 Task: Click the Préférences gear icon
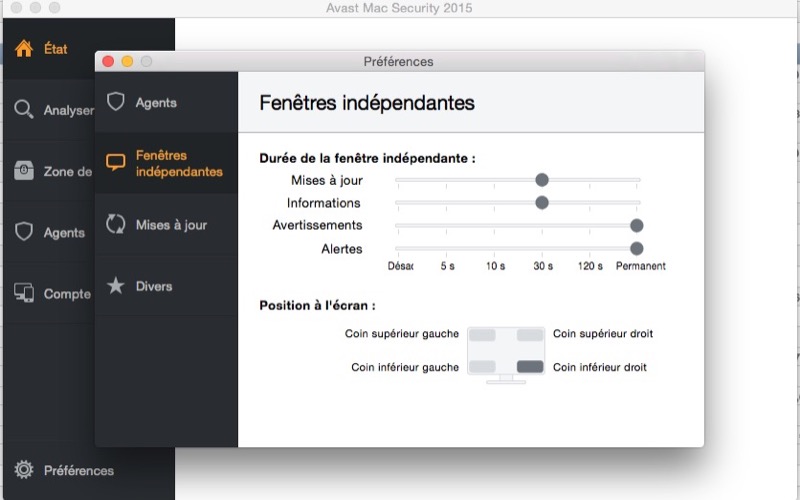click(24, 470)
